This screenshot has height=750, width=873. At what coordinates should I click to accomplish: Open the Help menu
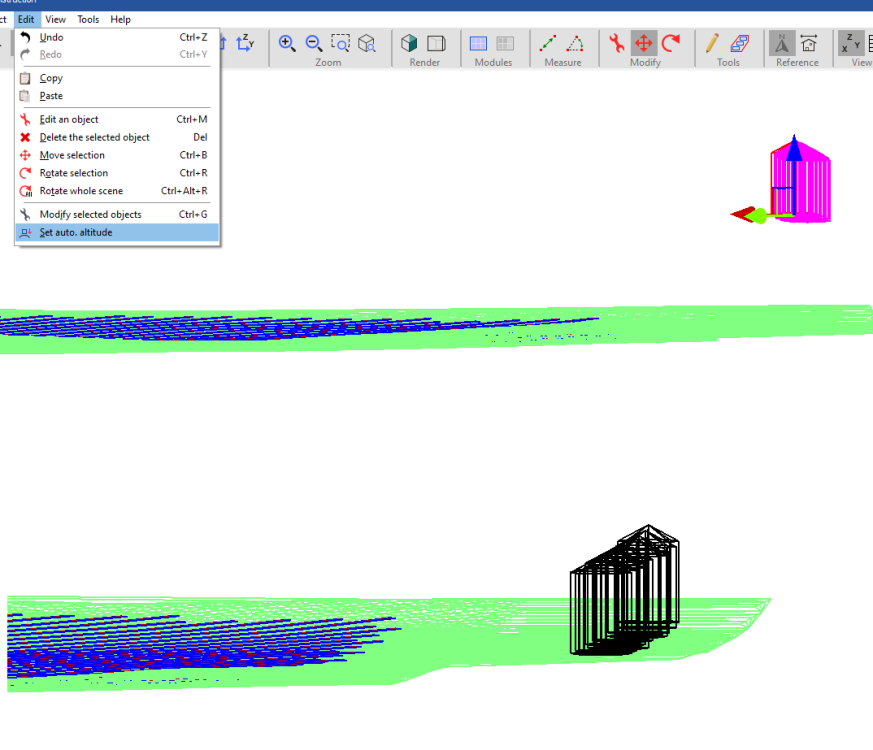tap(120, 19)
